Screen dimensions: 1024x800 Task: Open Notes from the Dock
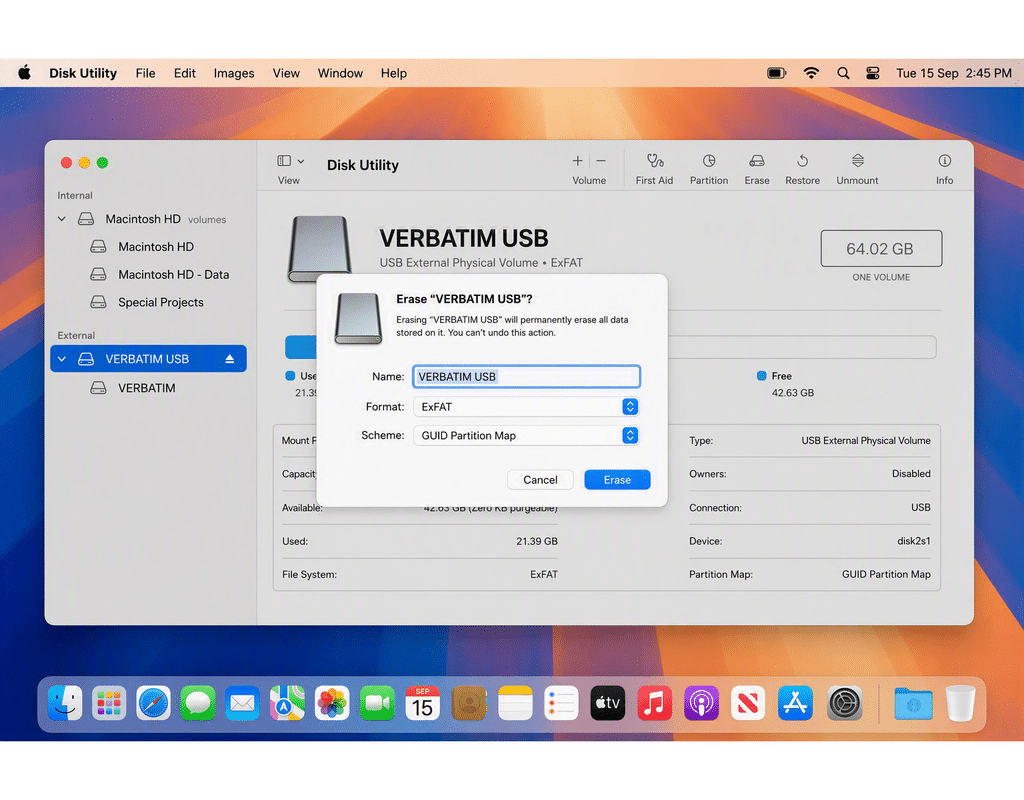click(515, 703)
